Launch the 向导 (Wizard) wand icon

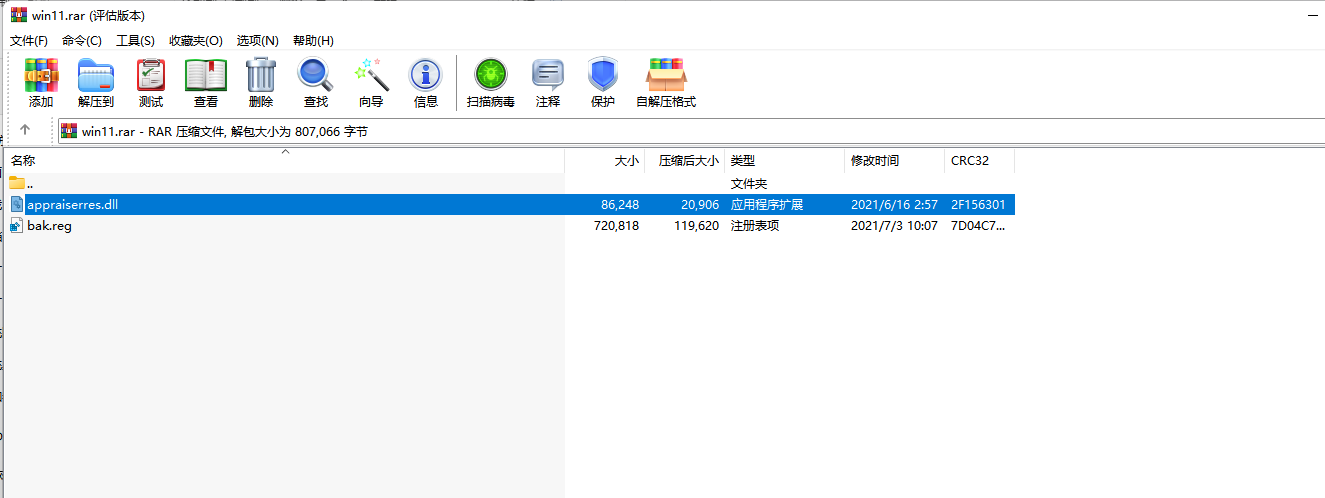tap(371, 82)
